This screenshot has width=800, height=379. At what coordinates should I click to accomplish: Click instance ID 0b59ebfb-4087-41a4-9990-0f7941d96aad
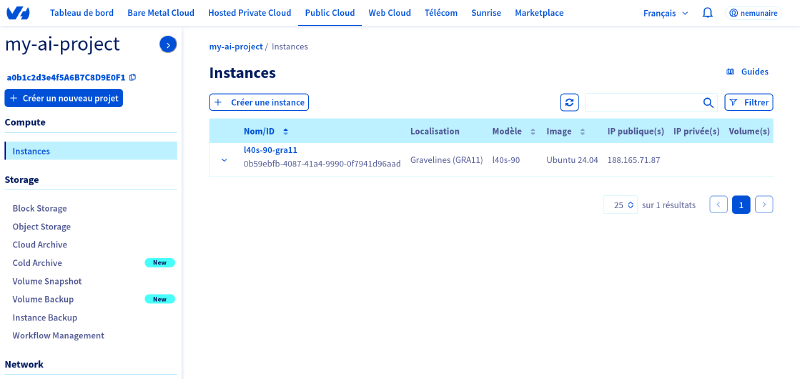tap(322, 164)
